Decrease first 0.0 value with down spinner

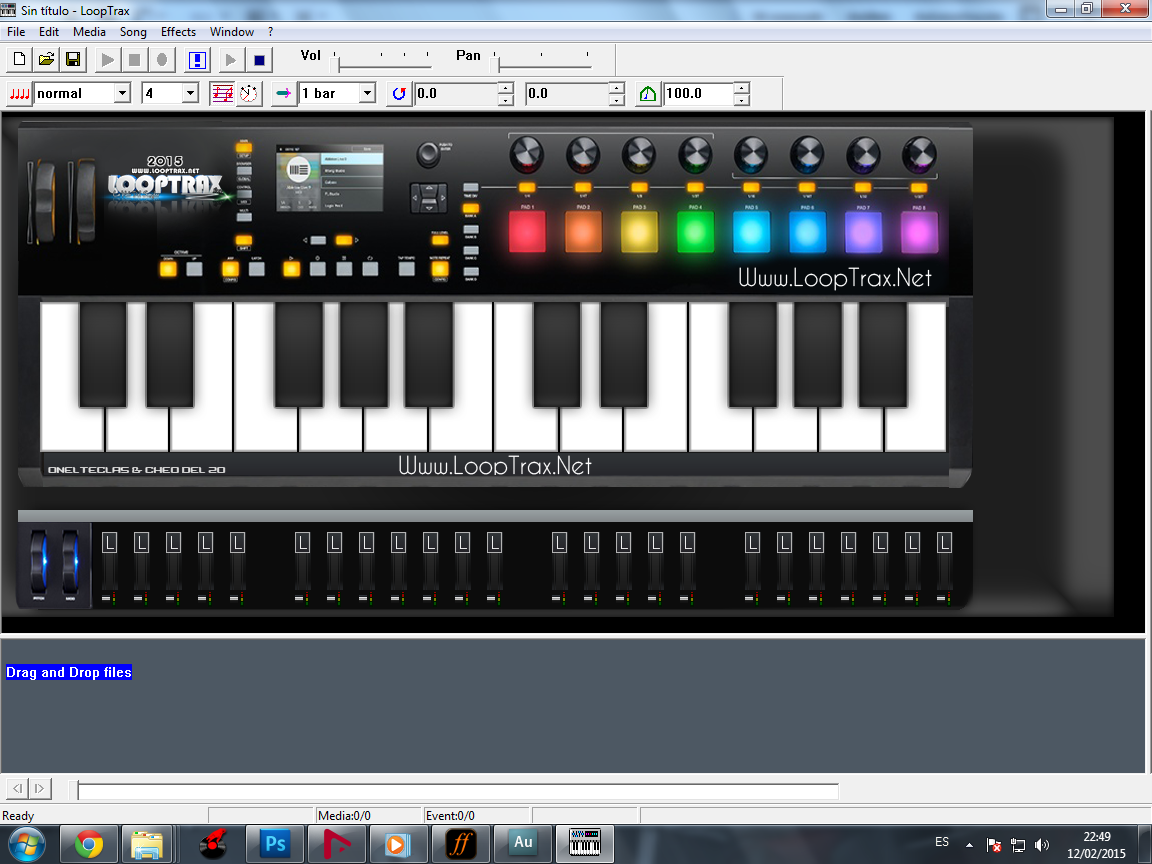pos(505,99)
